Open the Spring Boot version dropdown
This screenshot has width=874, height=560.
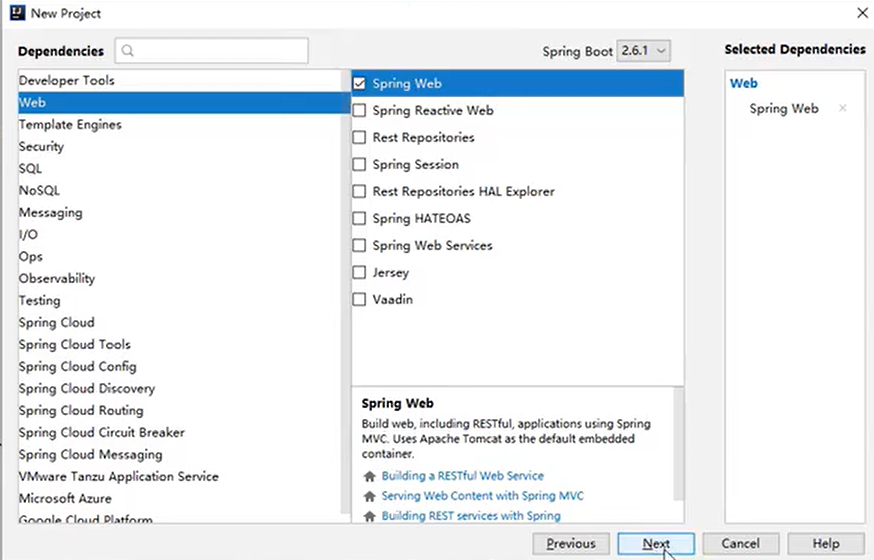pos(643,51)
